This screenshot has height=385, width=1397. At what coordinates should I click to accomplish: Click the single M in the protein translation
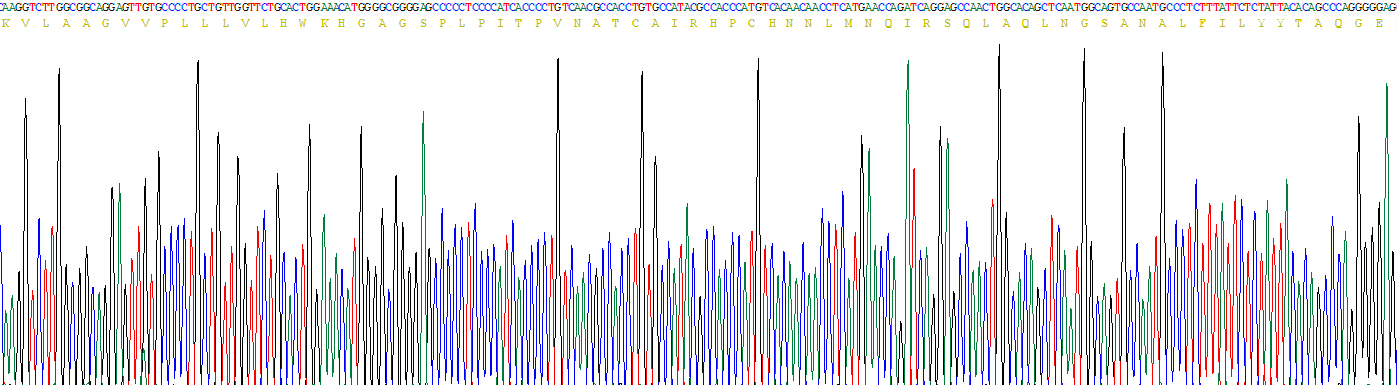[x=848, y=23]
